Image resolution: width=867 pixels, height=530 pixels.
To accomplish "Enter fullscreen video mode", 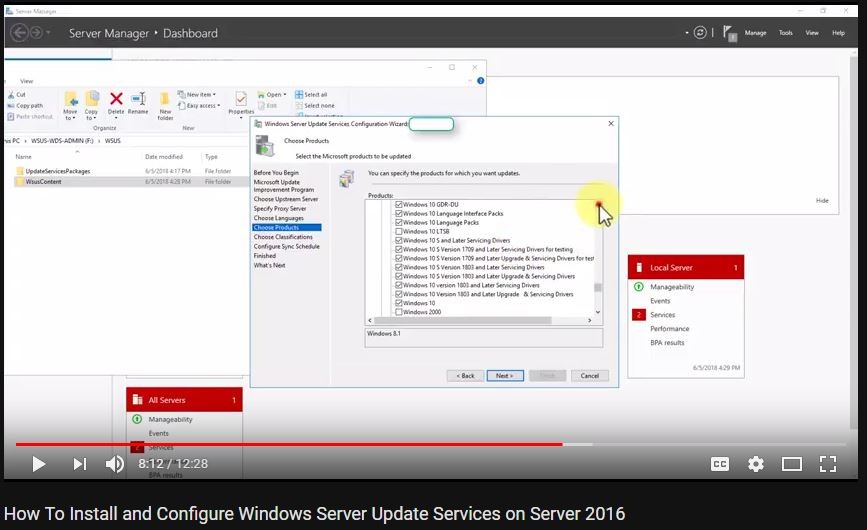I will 828,464.
